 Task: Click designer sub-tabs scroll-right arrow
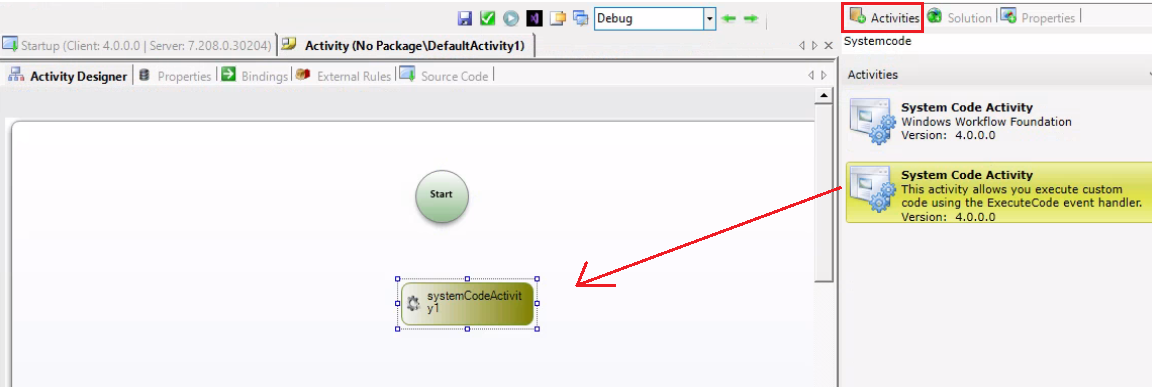tap(824, 75)
